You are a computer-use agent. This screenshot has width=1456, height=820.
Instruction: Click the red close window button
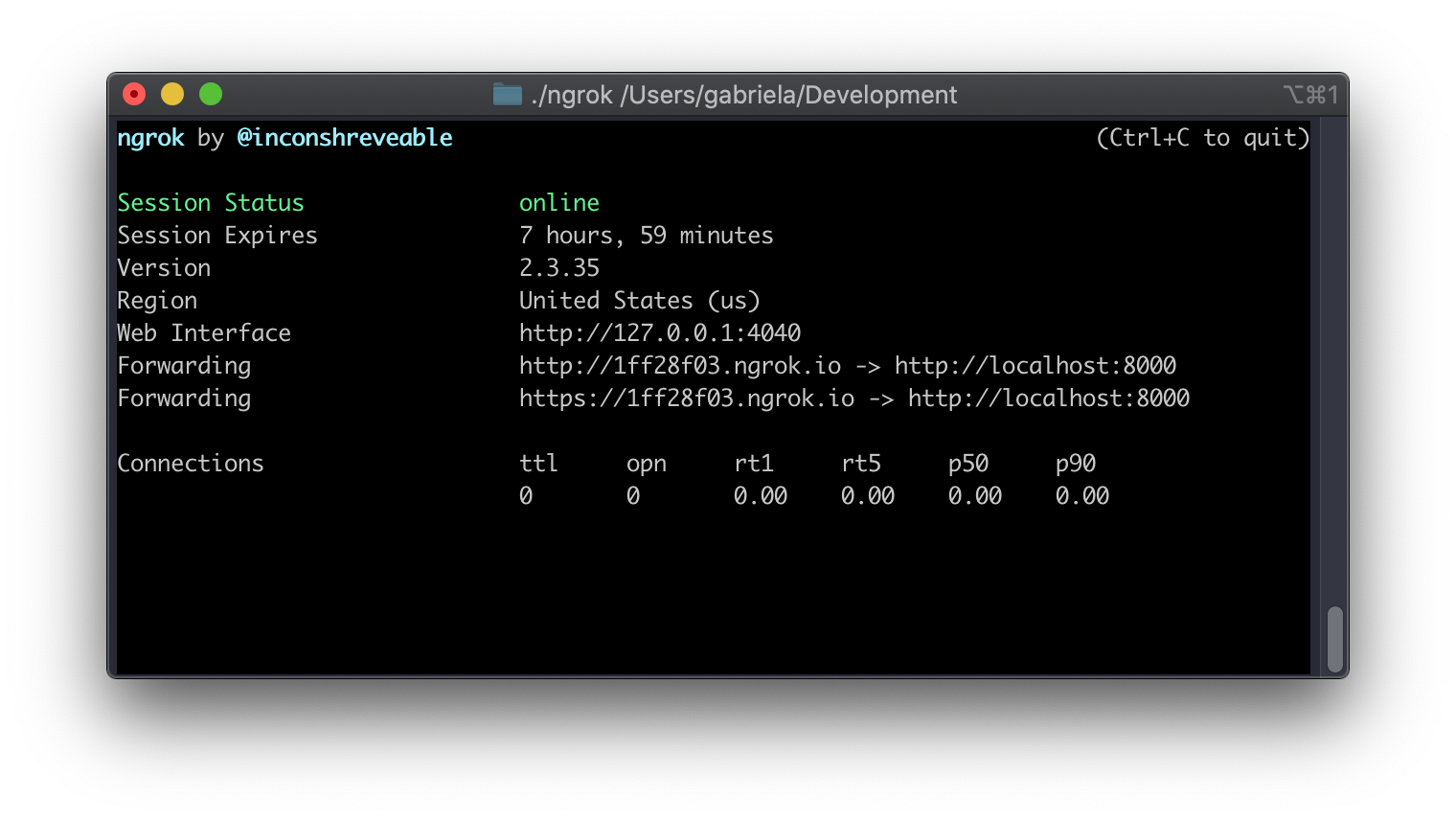pos(134,94)
